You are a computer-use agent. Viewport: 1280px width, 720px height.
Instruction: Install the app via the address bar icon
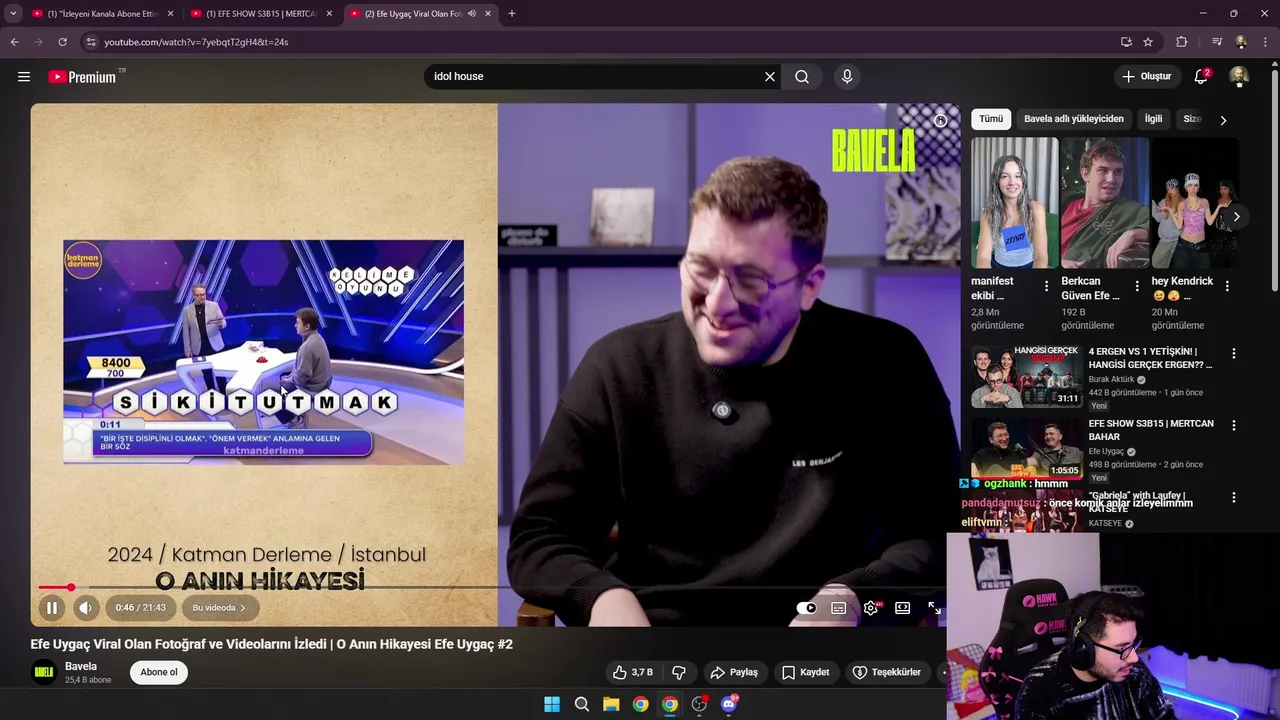[x=1126, y=42]
